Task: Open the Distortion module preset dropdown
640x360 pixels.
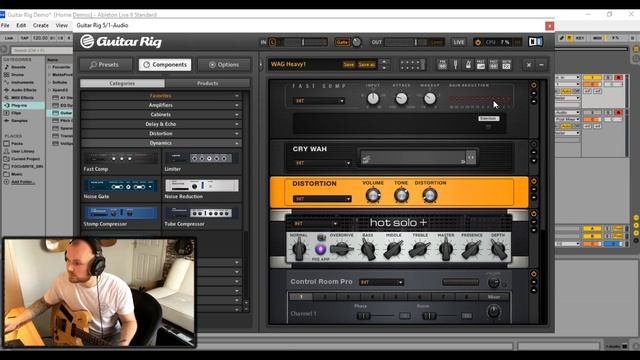Action: 322,199
